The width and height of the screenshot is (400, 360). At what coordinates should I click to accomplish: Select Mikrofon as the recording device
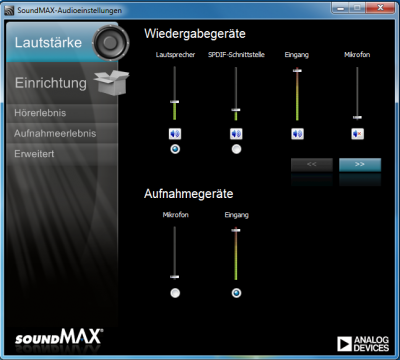tap(175, 293)
